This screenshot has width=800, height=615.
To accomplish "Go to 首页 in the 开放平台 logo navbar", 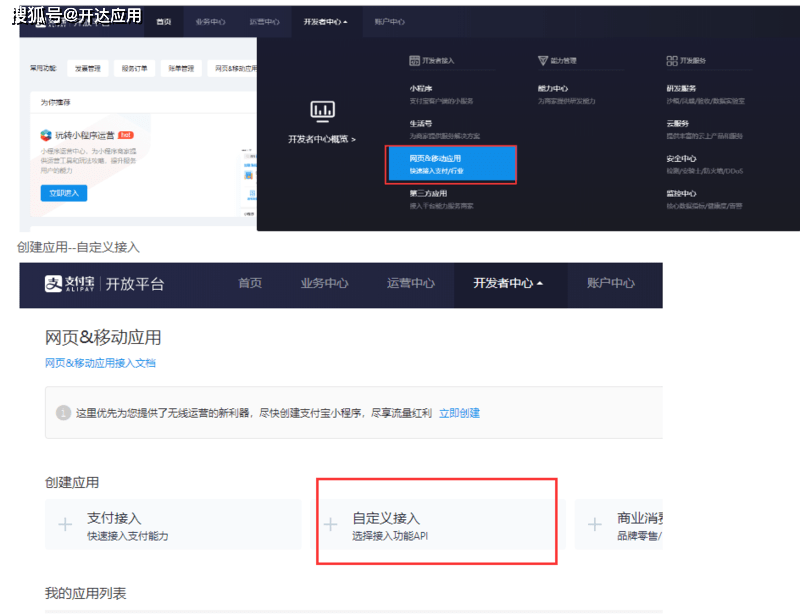I will click(x=250, y=283).
